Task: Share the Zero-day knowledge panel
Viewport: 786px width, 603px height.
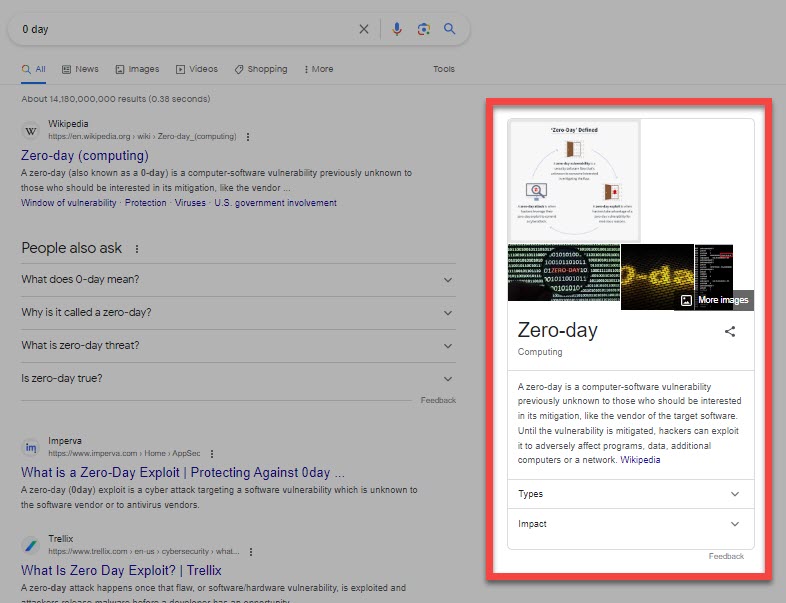Action: [730, 332]
